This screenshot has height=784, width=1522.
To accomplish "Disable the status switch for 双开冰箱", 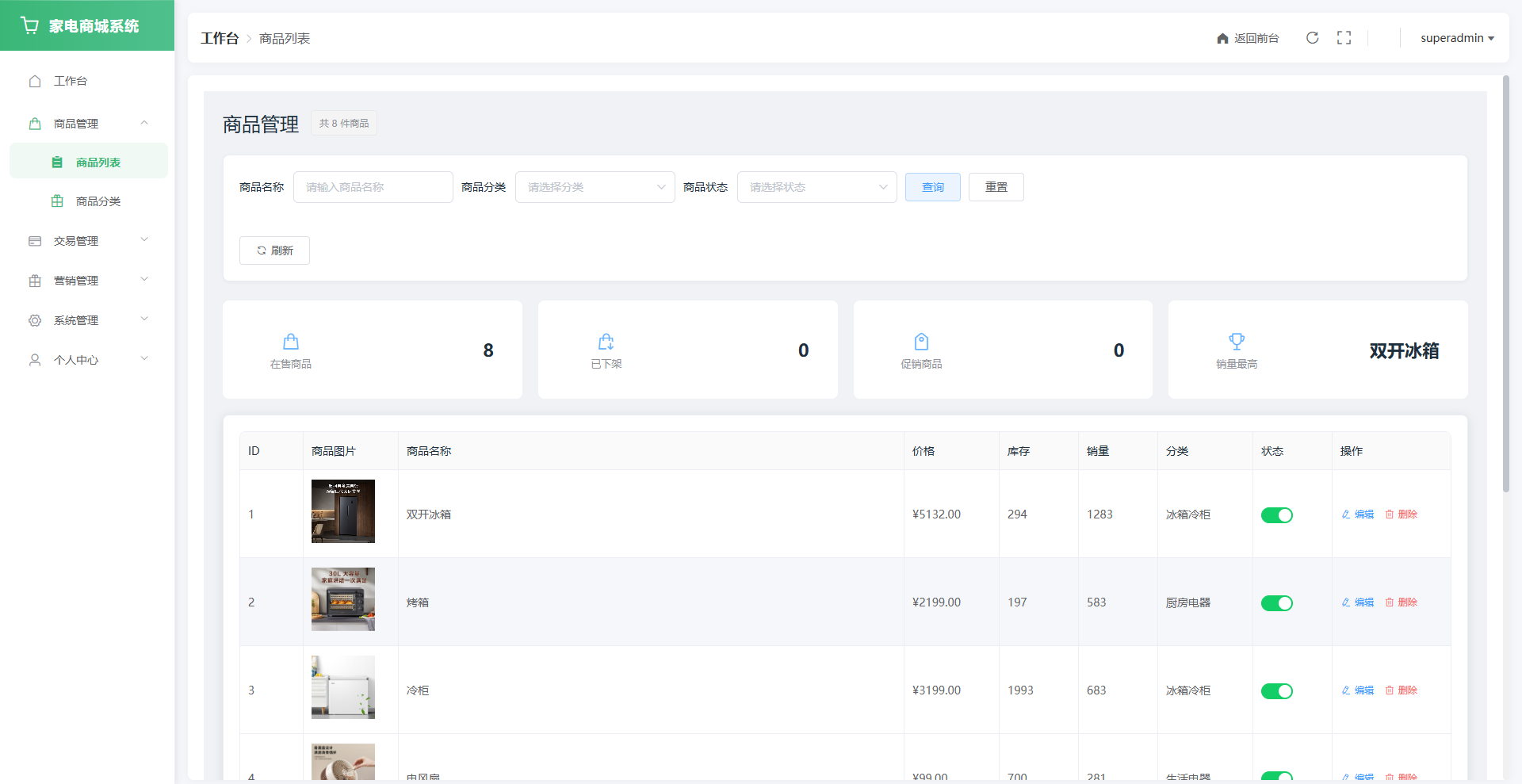I will pos(1276,515).
